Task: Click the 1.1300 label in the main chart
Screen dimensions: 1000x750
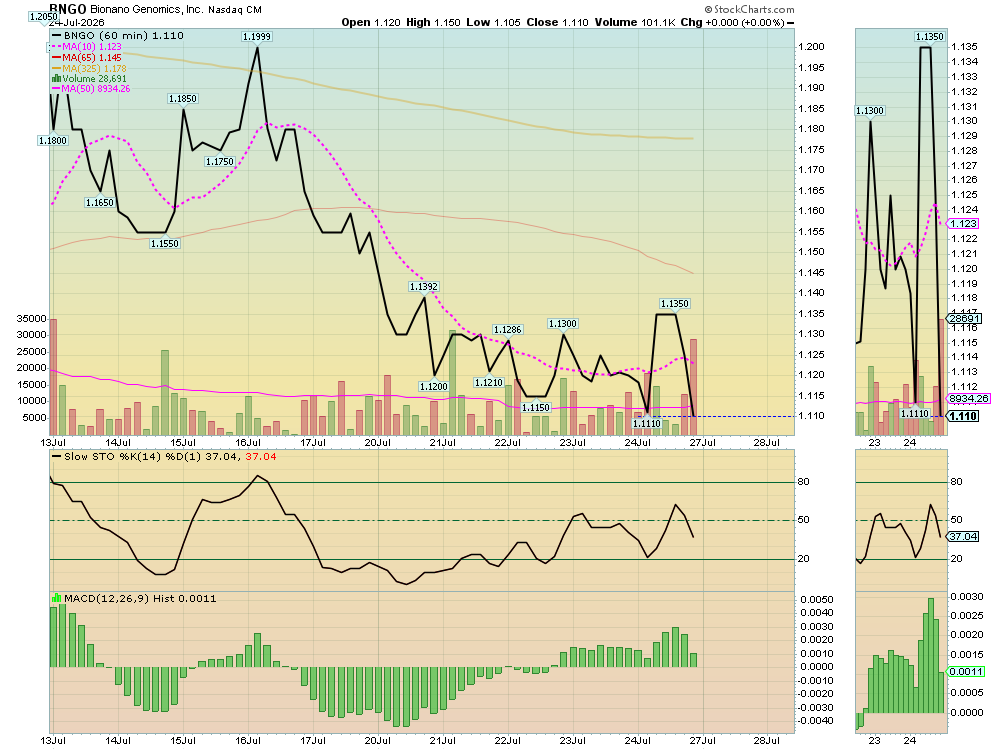Action: click(562, 323)
